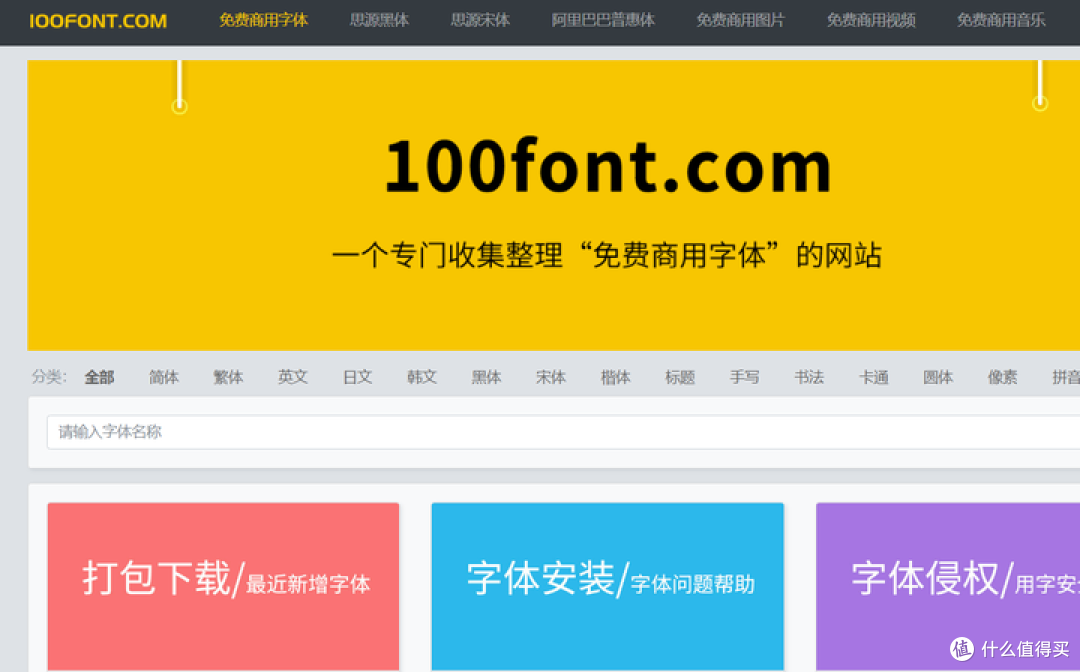Image resolution: width=1080 pixels, height=672 pixels.
Task: Click the 100FONT.COM site logo
Action: click(98, 21)
